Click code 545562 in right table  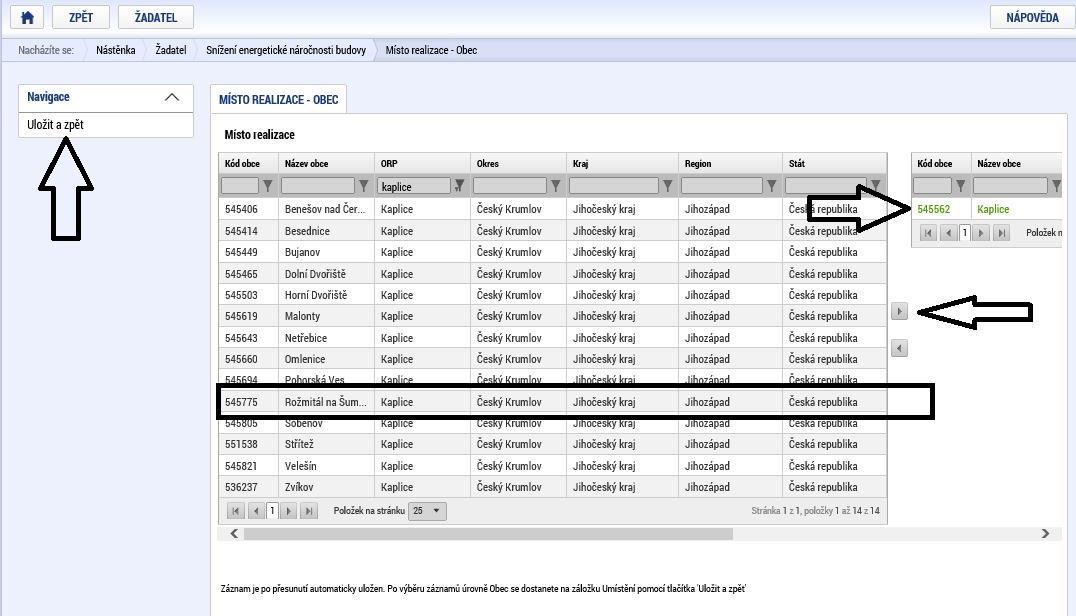[x=933, y=209]
